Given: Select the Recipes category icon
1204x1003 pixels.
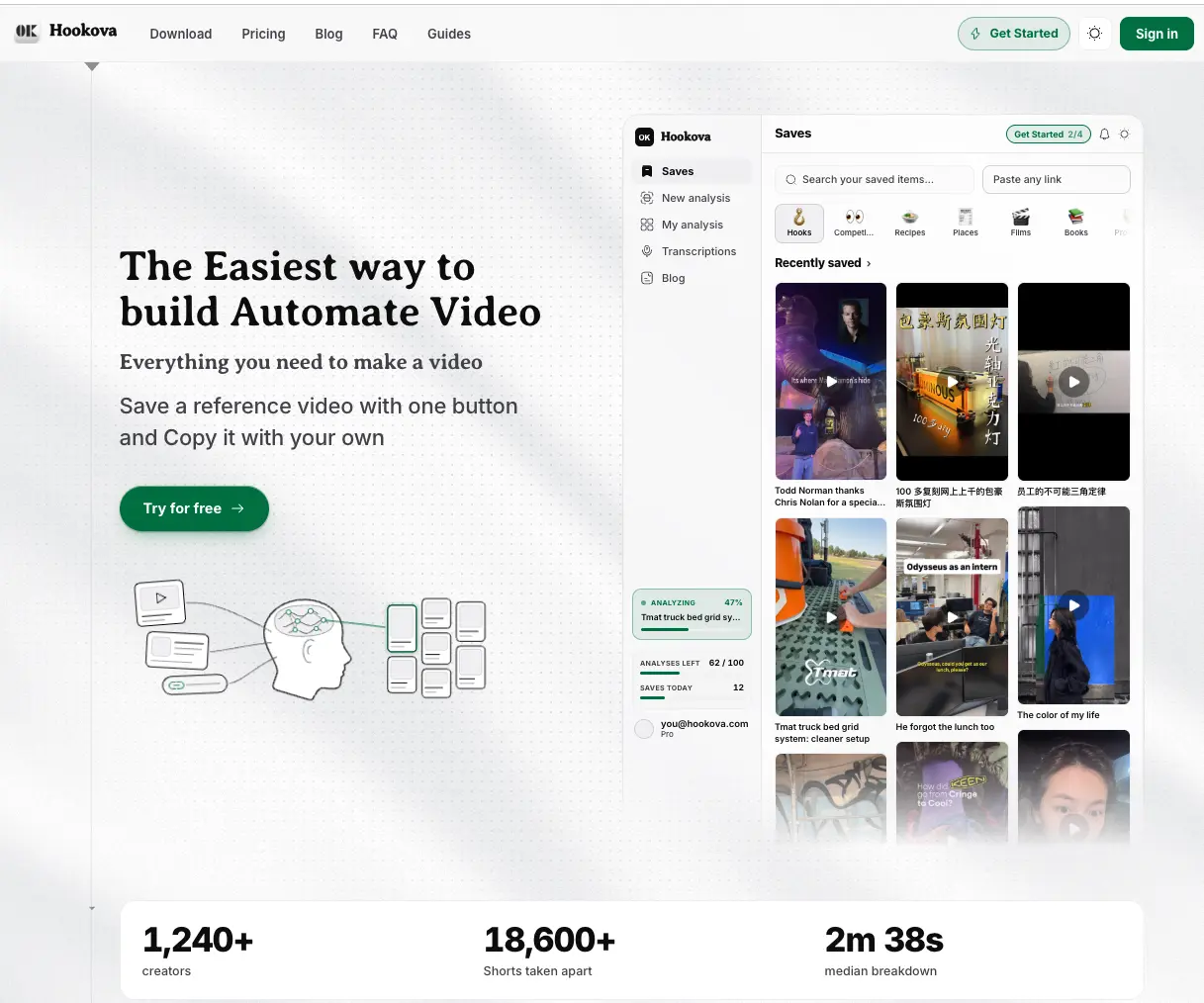Looking at the screenshot, I should click(910, 223).
